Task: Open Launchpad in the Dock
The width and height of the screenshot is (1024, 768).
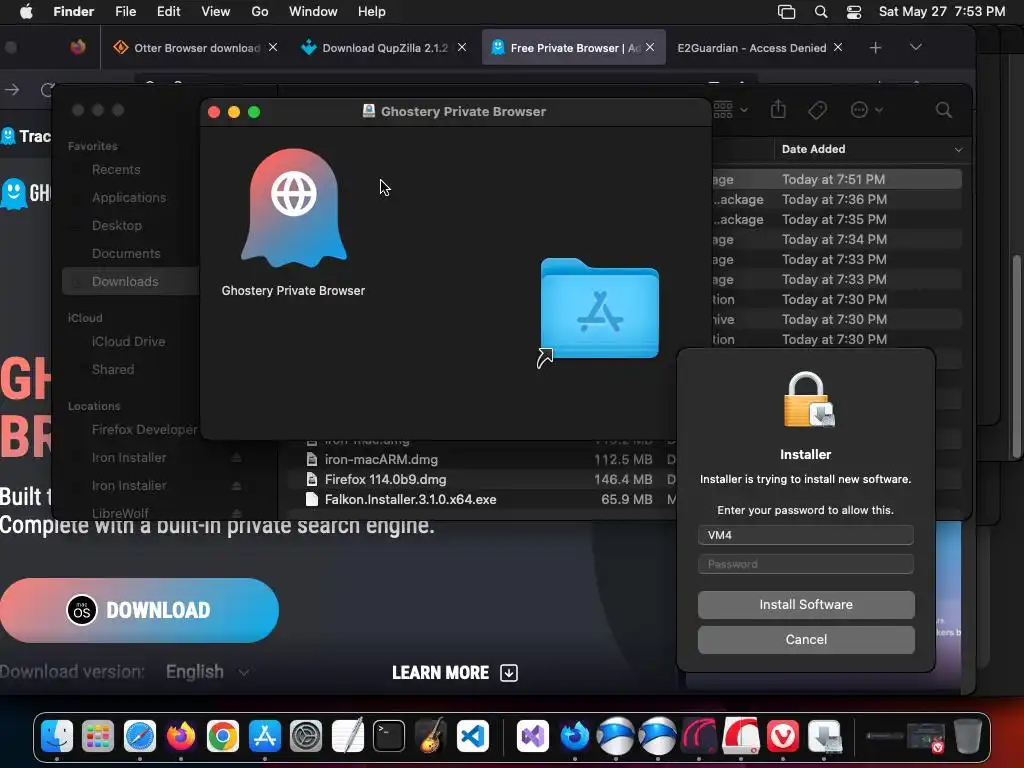Action: pos(98,737)
